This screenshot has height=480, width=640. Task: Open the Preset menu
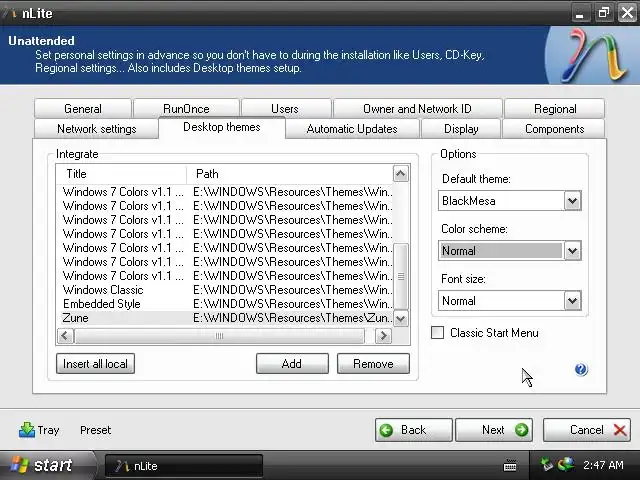[x=96, y=430]
